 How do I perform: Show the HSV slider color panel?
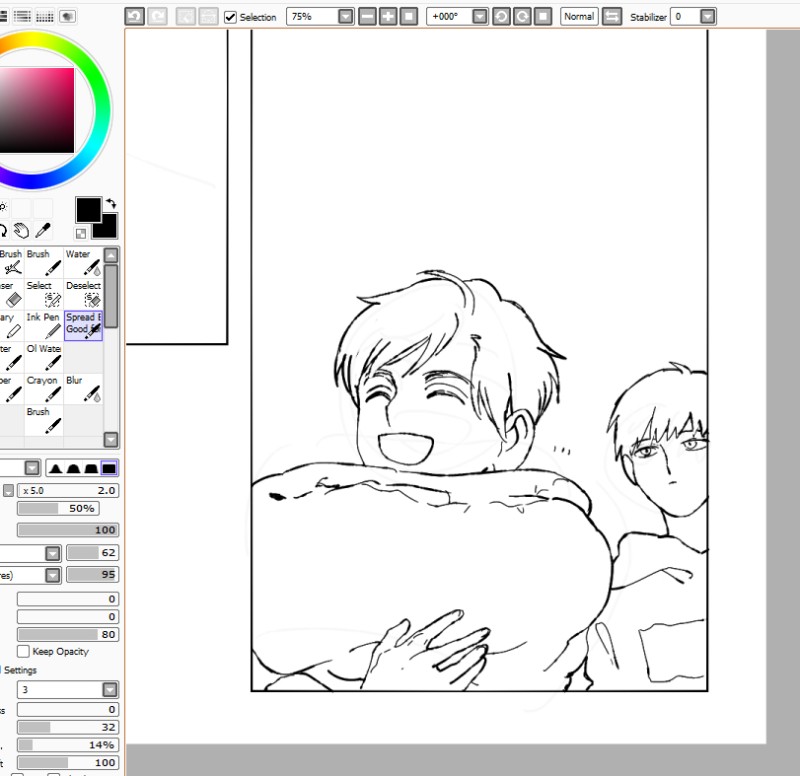pyautogui.click(x=22, y=16)
